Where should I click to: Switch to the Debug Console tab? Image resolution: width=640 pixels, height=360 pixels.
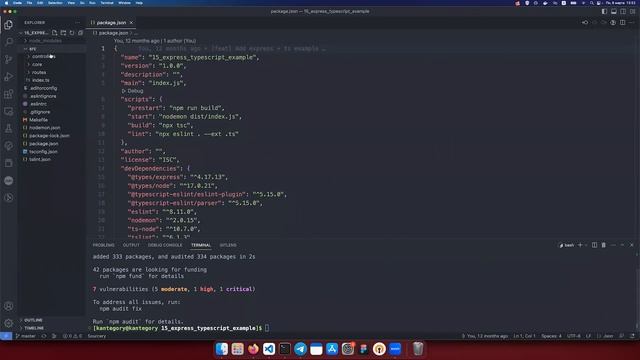coord(165,245)
